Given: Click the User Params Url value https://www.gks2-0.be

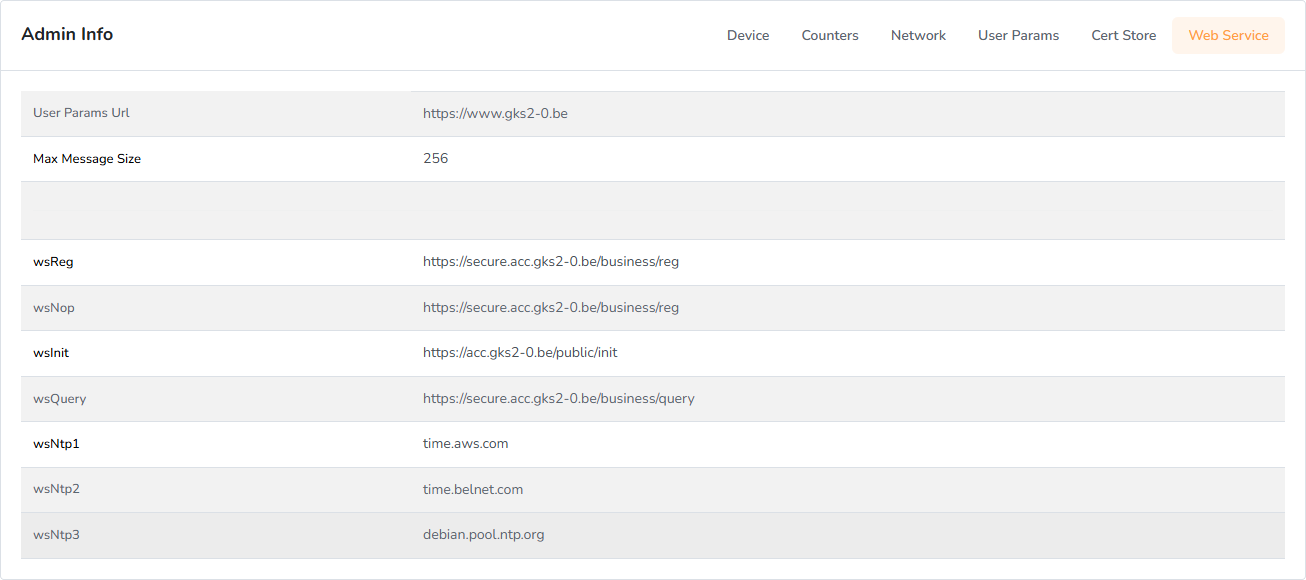Looking at the screenshot, I should click(x=495, y=113).
